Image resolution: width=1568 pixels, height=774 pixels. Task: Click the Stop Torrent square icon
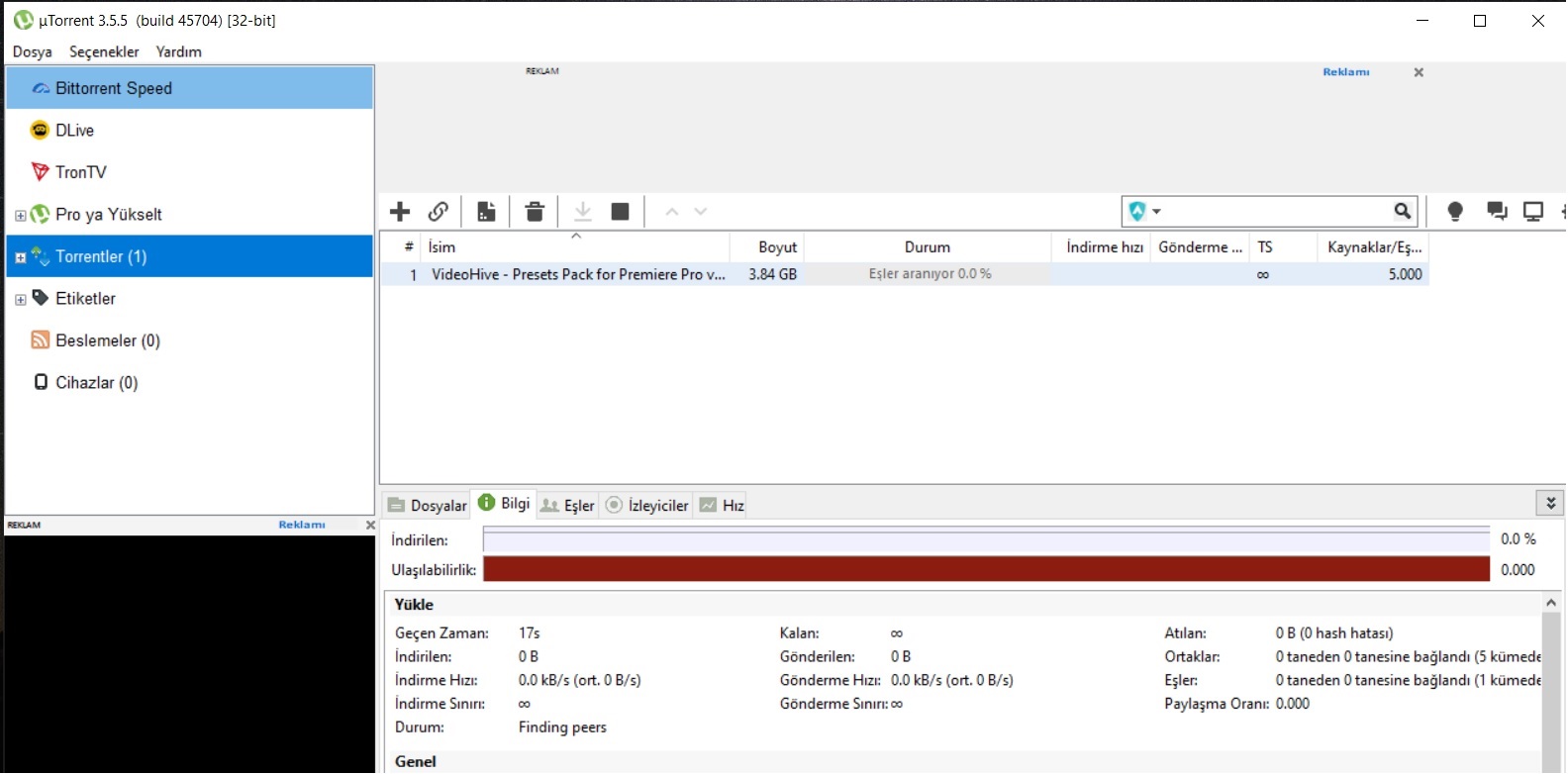coord(621,211)
